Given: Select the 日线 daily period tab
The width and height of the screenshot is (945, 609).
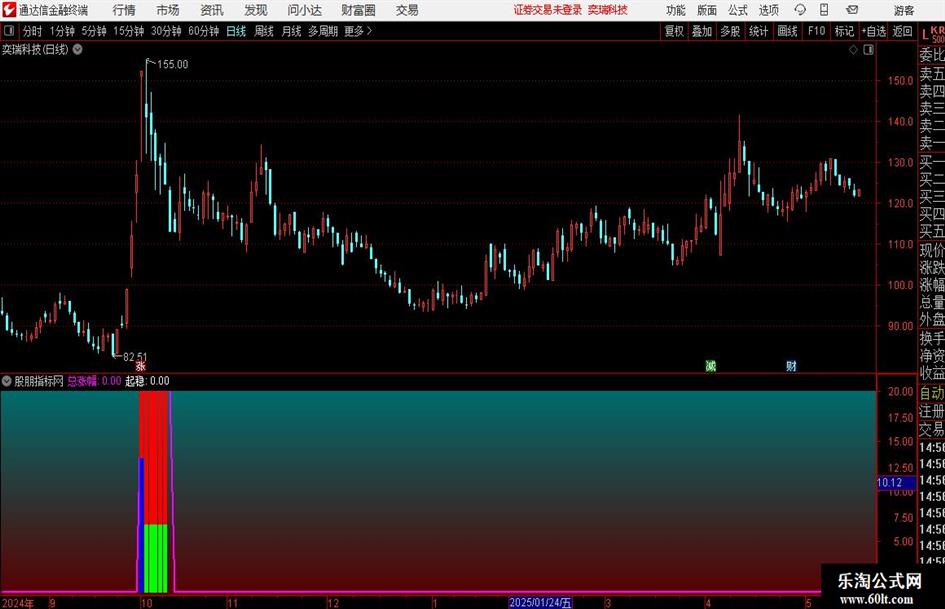Looking at the screenshot, I should pos(236,31).
